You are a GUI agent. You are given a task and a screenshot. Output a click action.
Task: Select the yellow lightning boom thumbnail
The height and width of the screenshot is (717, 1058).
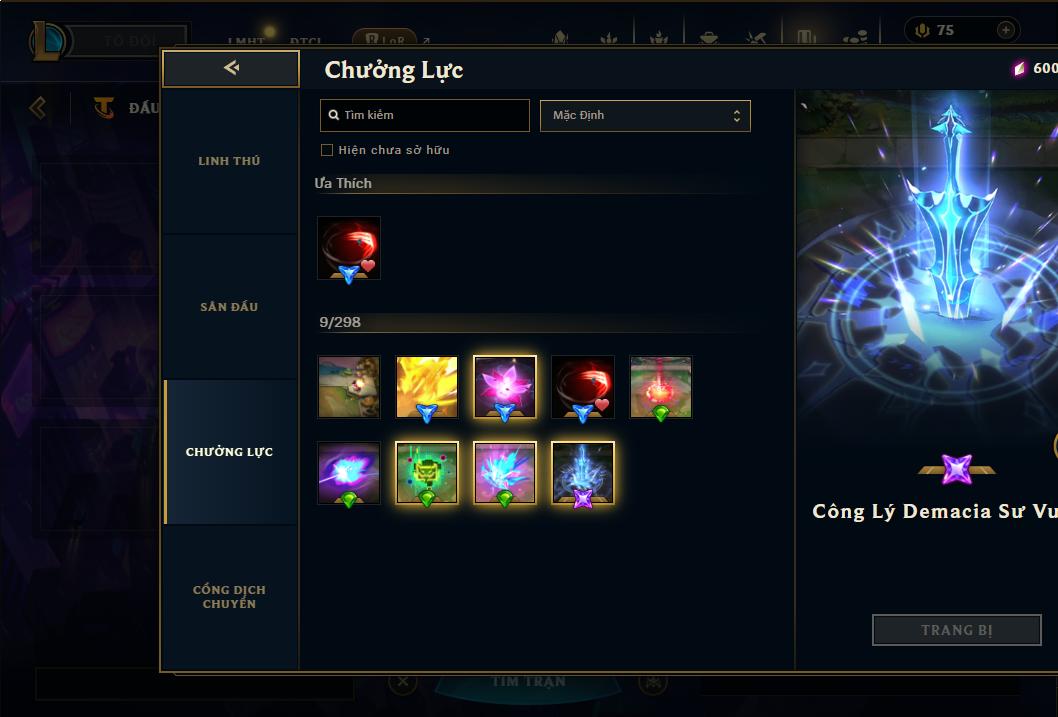tap(426, 387)
